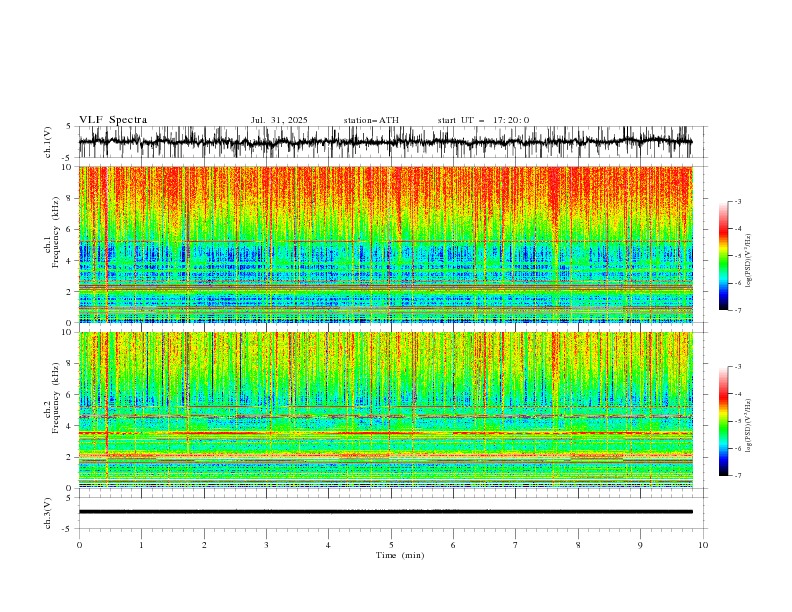Click the '-3' value on ch.1 color bar
792x612 pixels.
pyautogui.click(x=737, y=201)
